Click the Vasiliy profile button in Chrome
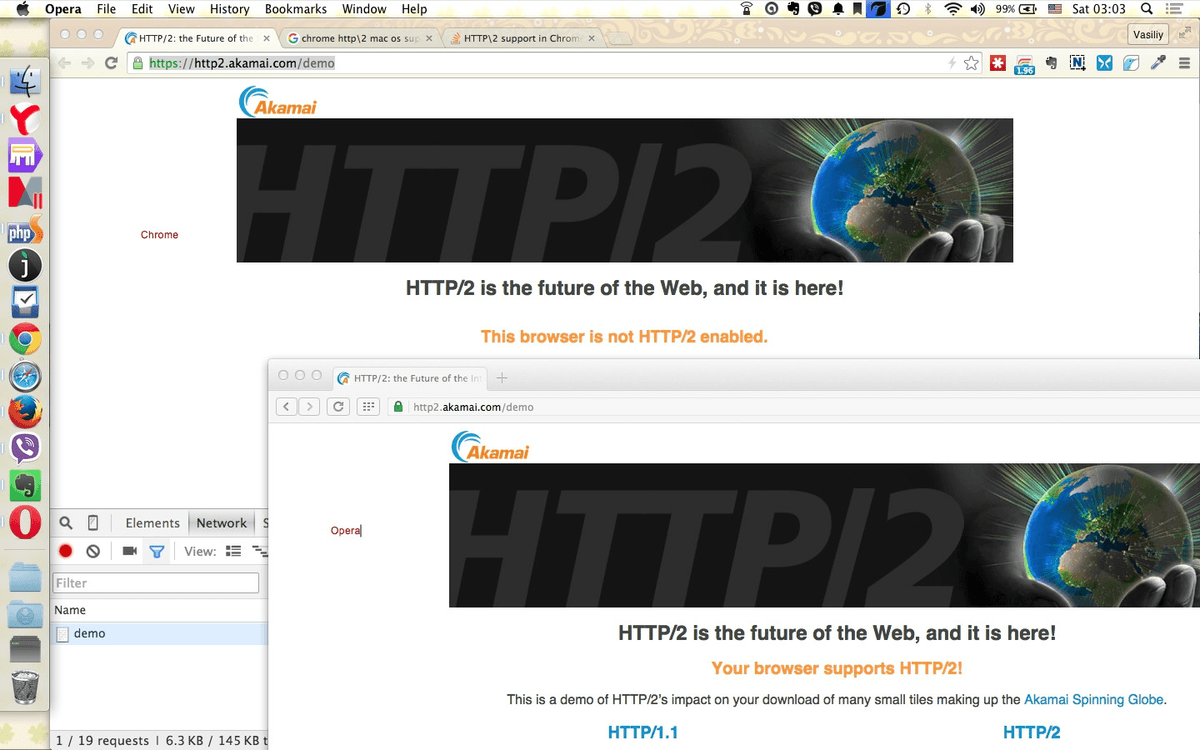Viewport: 1200px width, 750px height. [1148, 35]
